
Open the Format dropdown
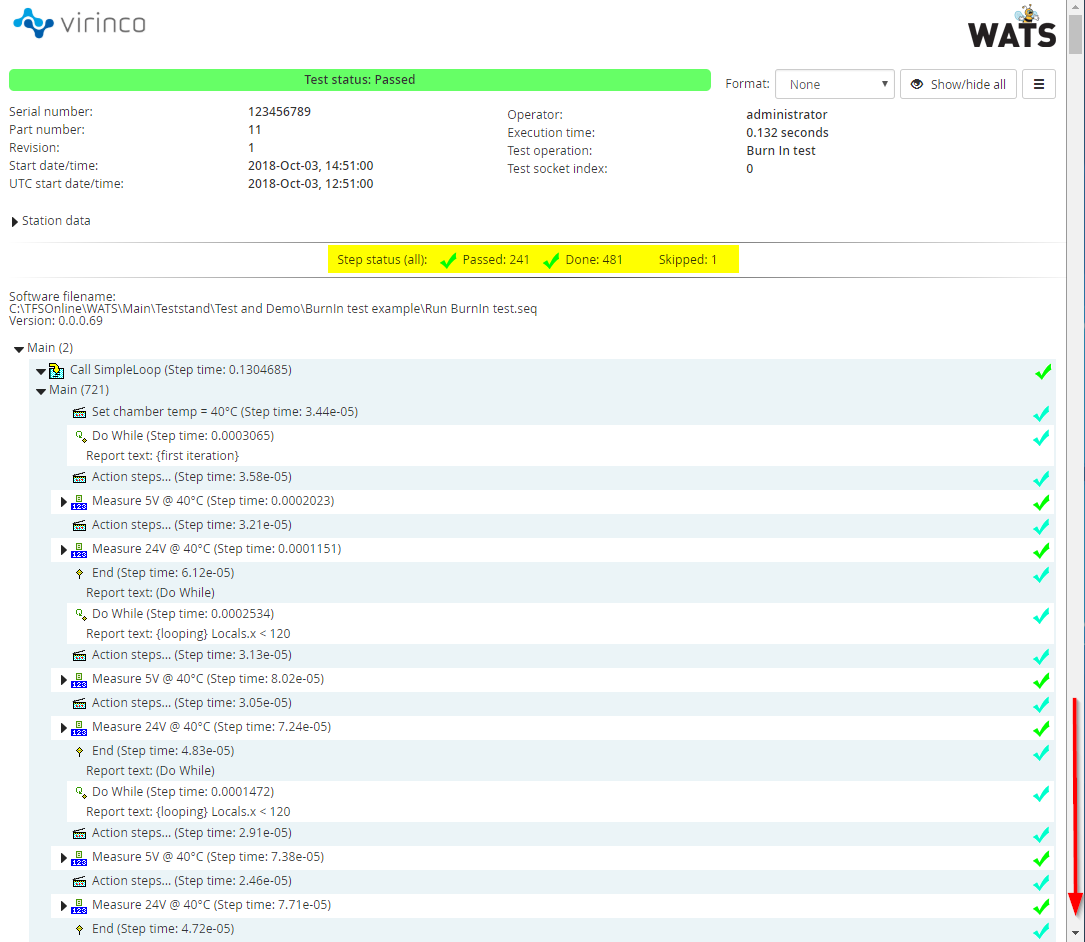point(835,85)
